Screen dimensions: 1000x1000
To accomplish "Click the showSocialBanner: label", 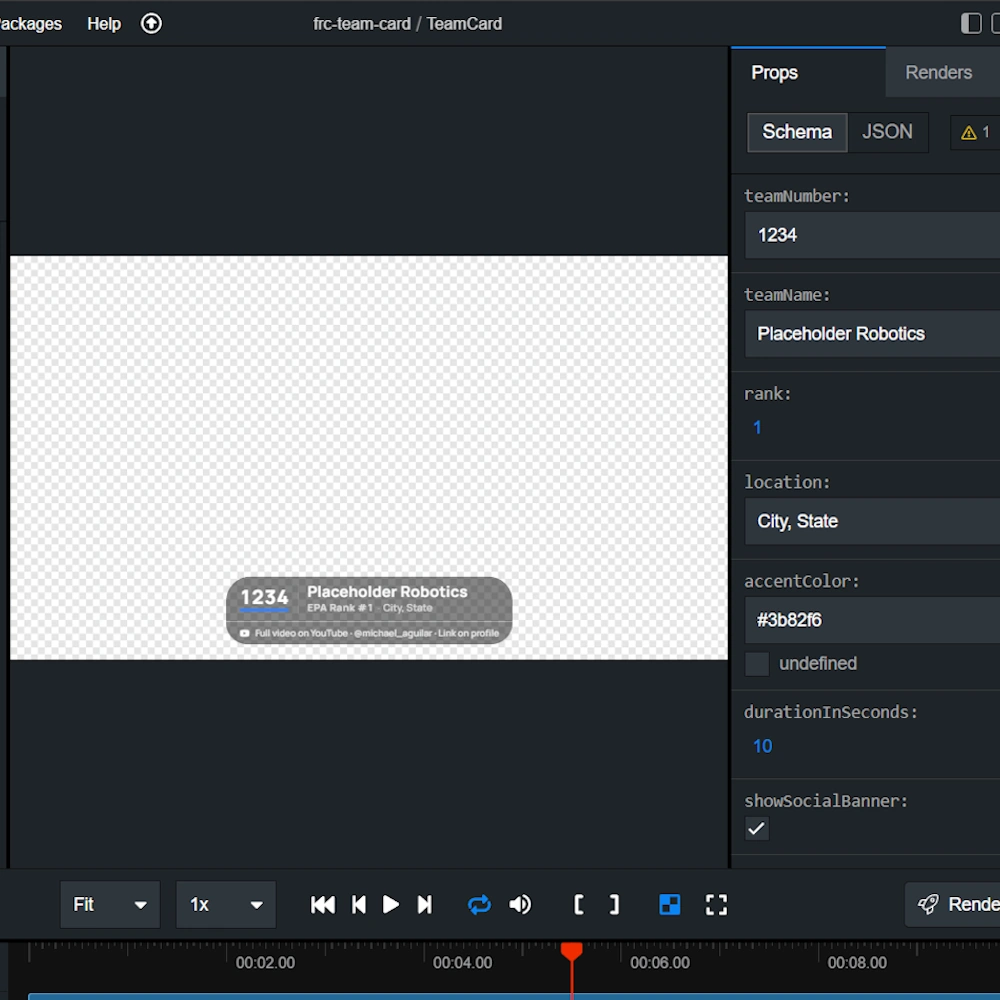I will point(826,801).
